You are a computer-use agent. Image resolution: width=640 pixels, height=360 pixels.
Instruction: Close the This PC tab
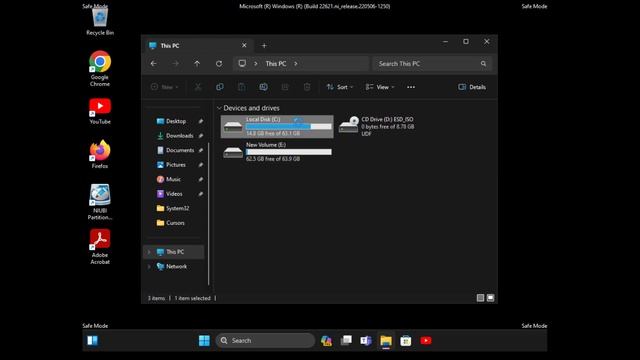(x=244, y=45)
